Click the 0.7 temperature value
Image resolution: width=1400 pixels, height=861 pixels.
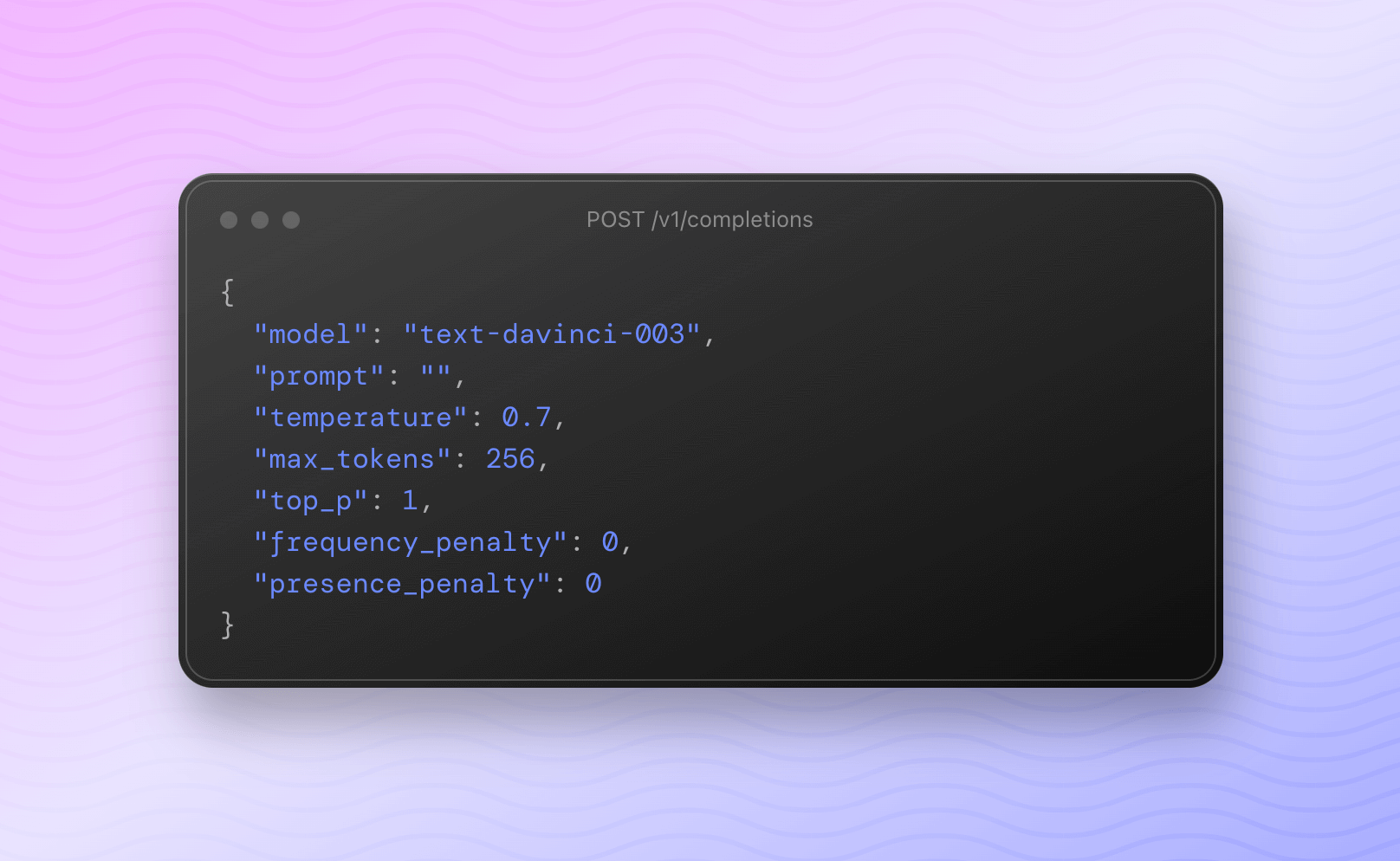pyautogui.click(x=527, y=418)
